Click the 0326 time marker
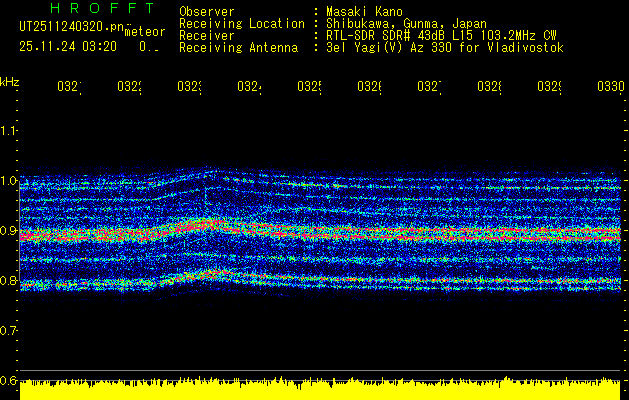The width and height of the screenshot is (629, 400). click(369, 87)
